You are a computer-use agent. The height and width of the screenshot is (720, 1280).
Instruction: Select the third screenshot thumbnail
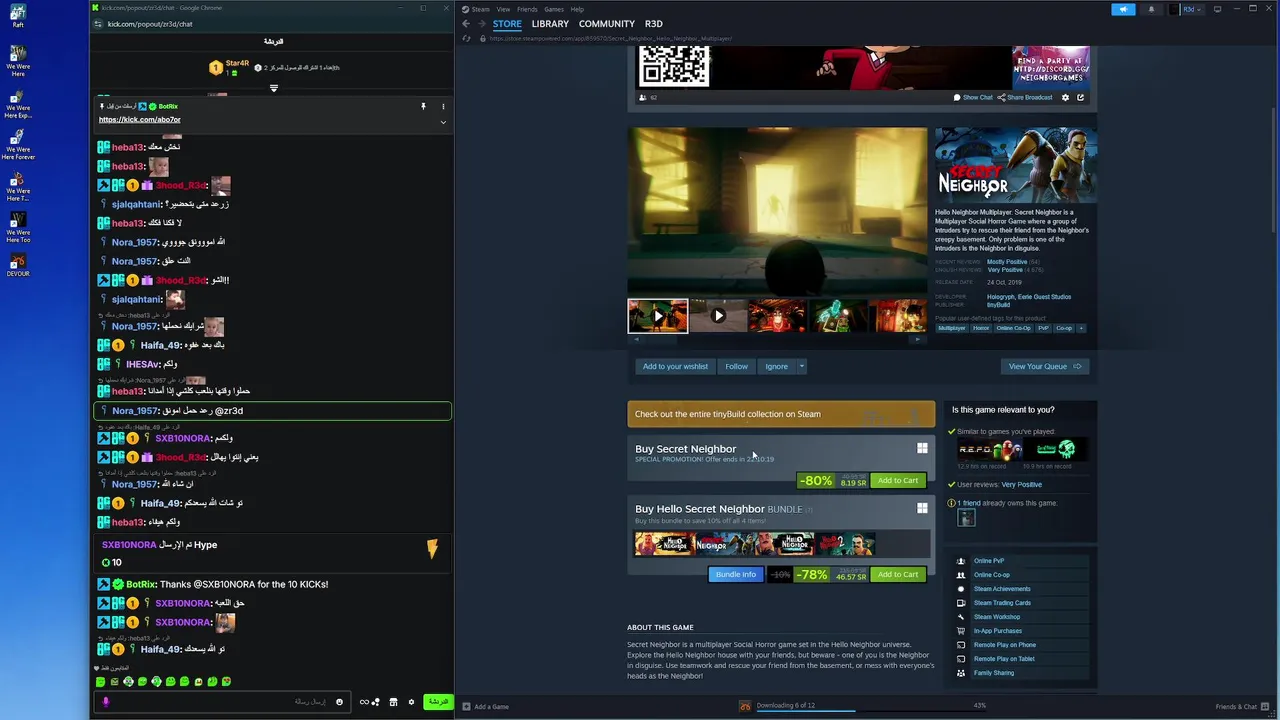777,316
